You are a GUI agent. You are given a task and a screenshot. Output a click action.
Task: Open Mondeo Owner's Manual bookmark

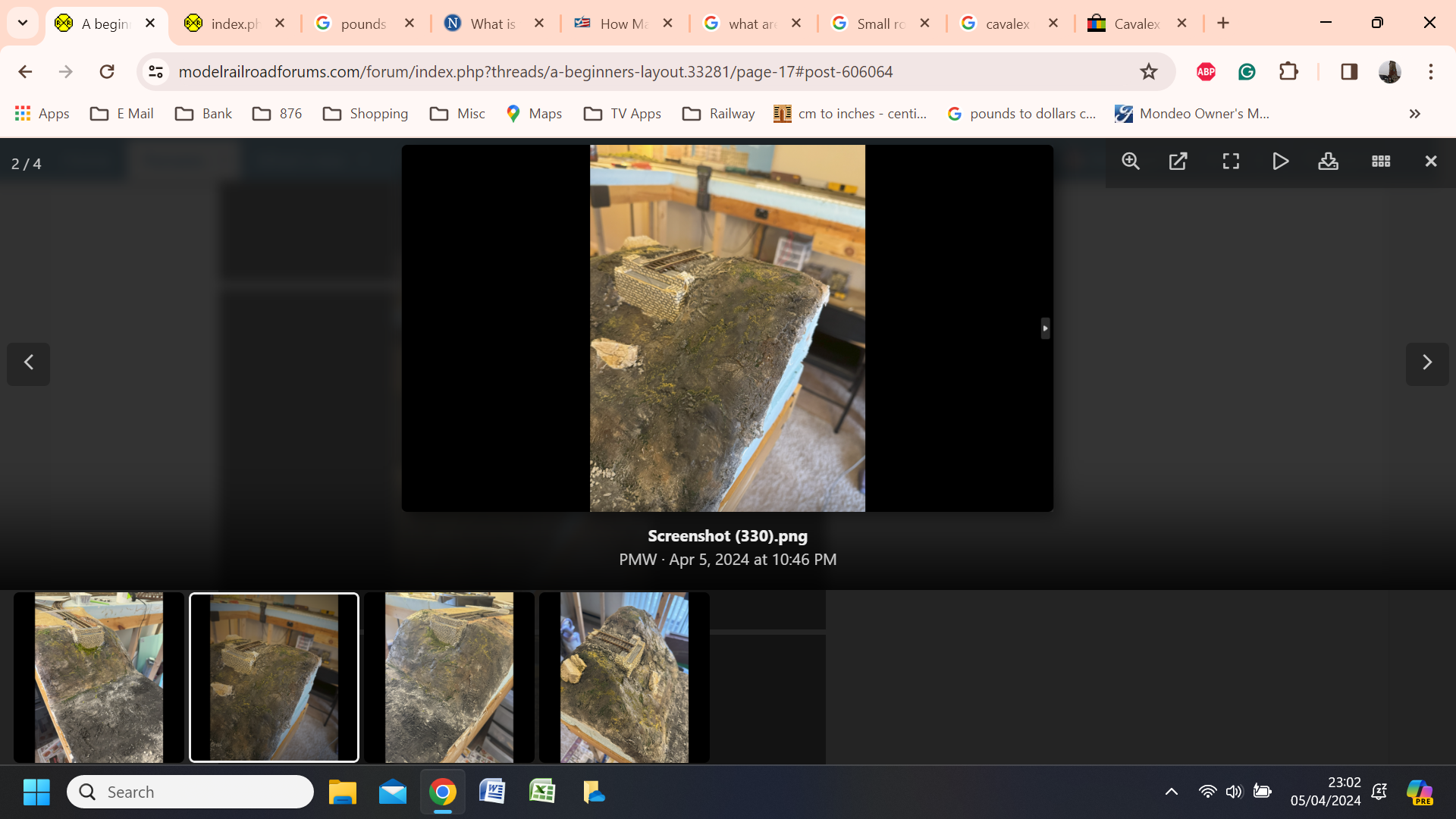click(1191, 114)
